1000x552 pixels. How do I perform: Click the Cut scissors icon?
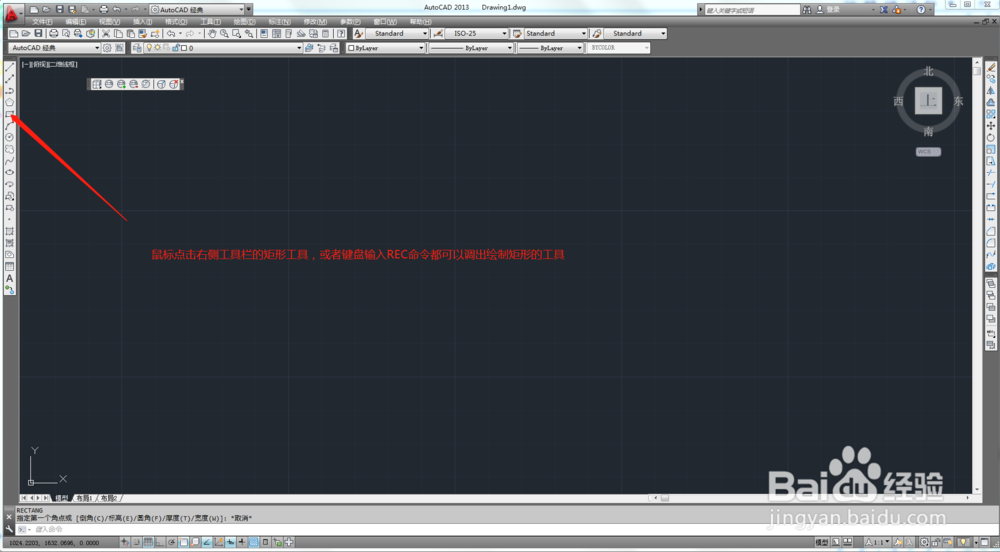click(106, 33)
